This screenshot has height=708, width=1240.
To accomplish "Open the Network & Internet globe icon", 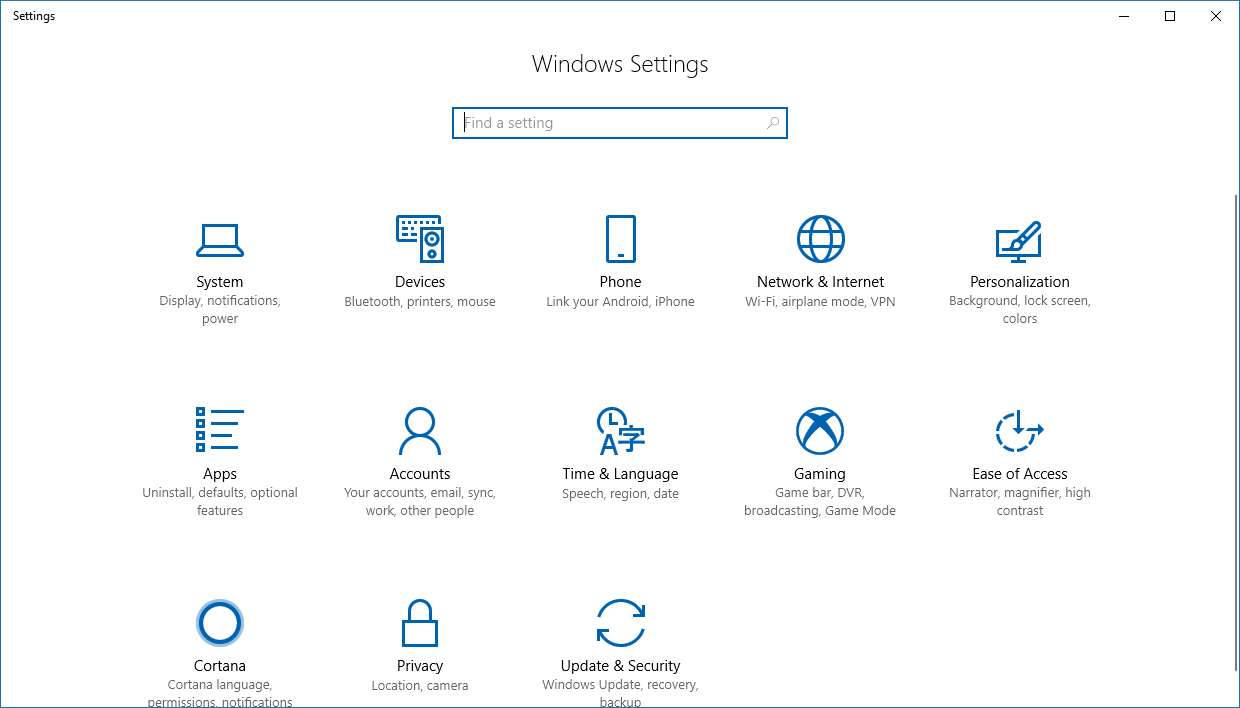I will tap(820, 239).
